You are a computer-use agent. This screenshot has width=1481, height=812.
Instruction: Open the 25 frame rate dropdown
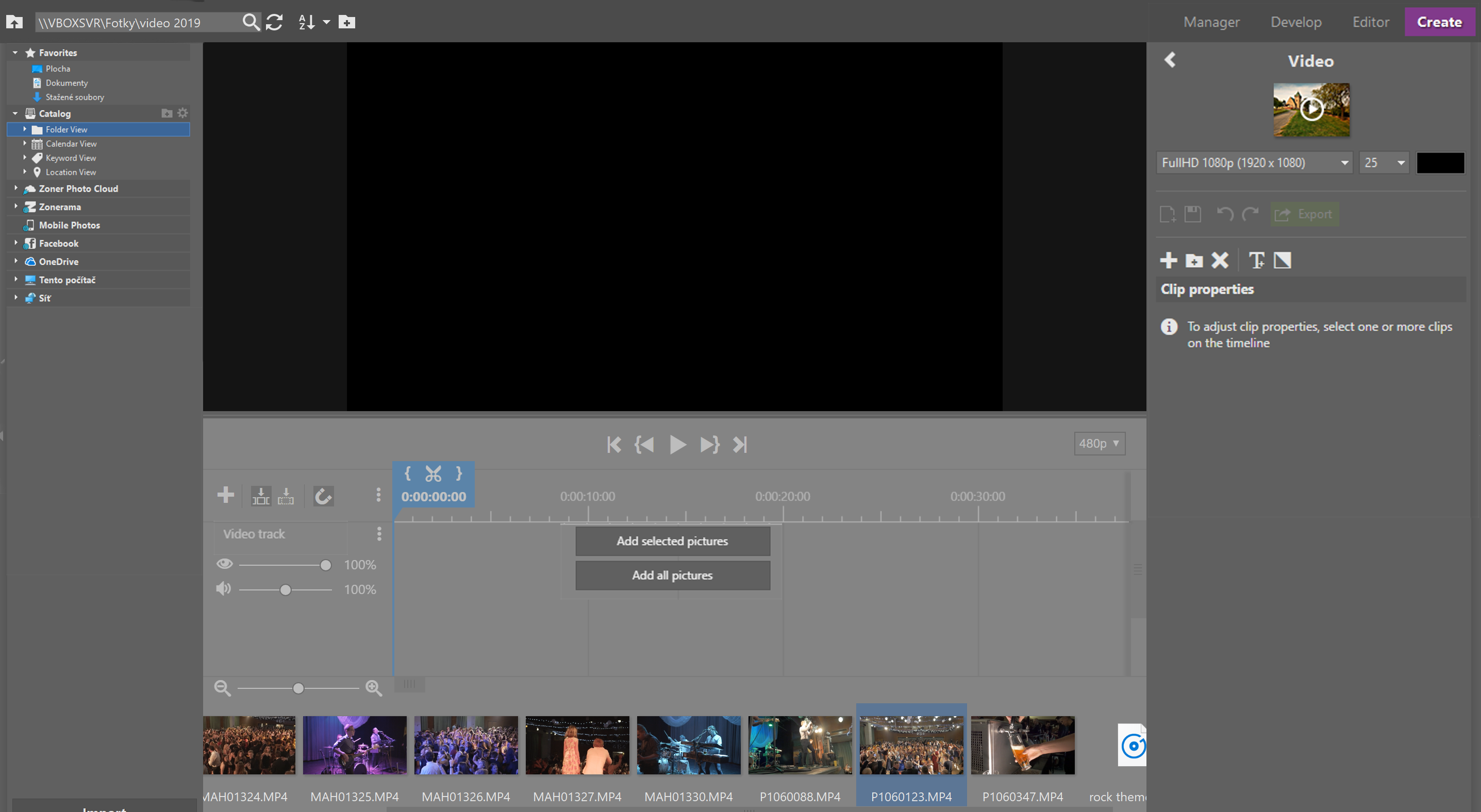(x=1384, y=163)
